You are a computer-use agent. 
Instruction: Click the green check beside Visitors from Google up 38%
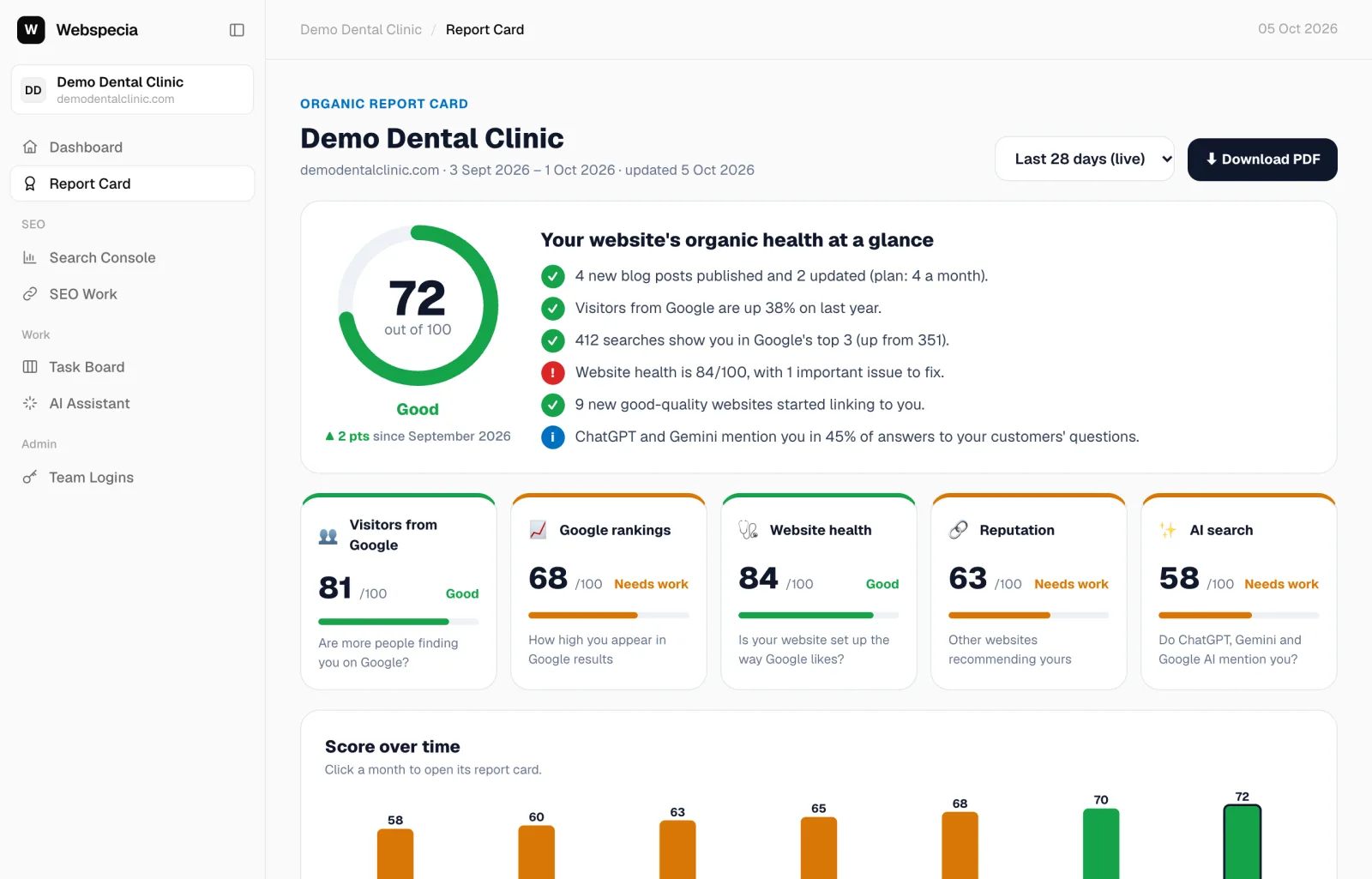click(x=553, y=308)
